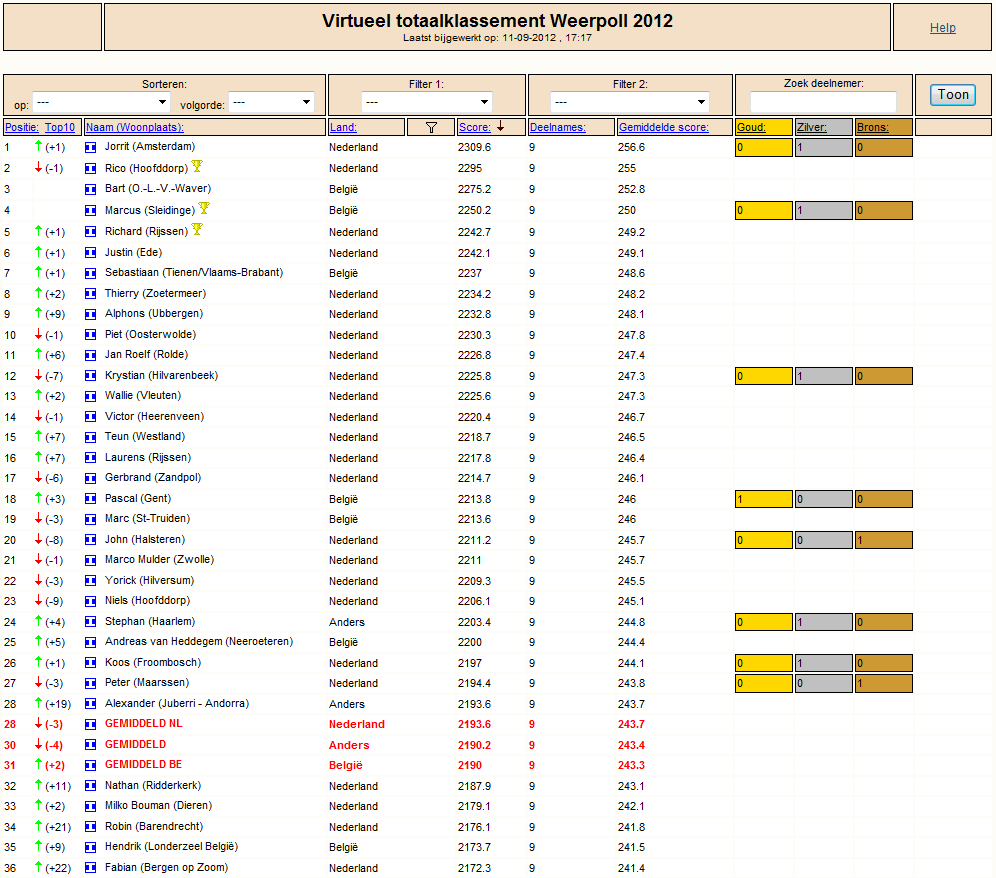Click the blue icon beside Bart (O.-L.-V.-Waver)
The width and height of the screenshot is (996, 878).
coord(91,189)
